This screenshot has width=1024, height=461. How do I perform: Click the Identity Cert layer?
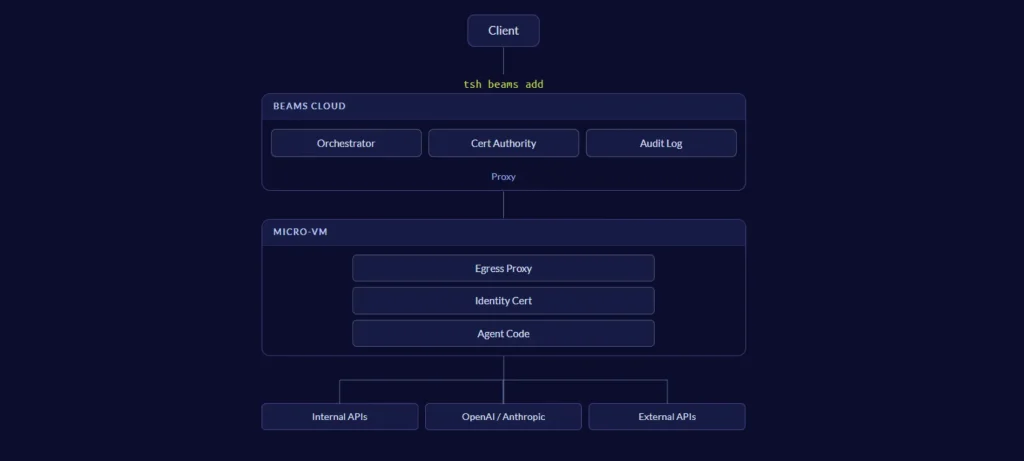pos(503,301)
